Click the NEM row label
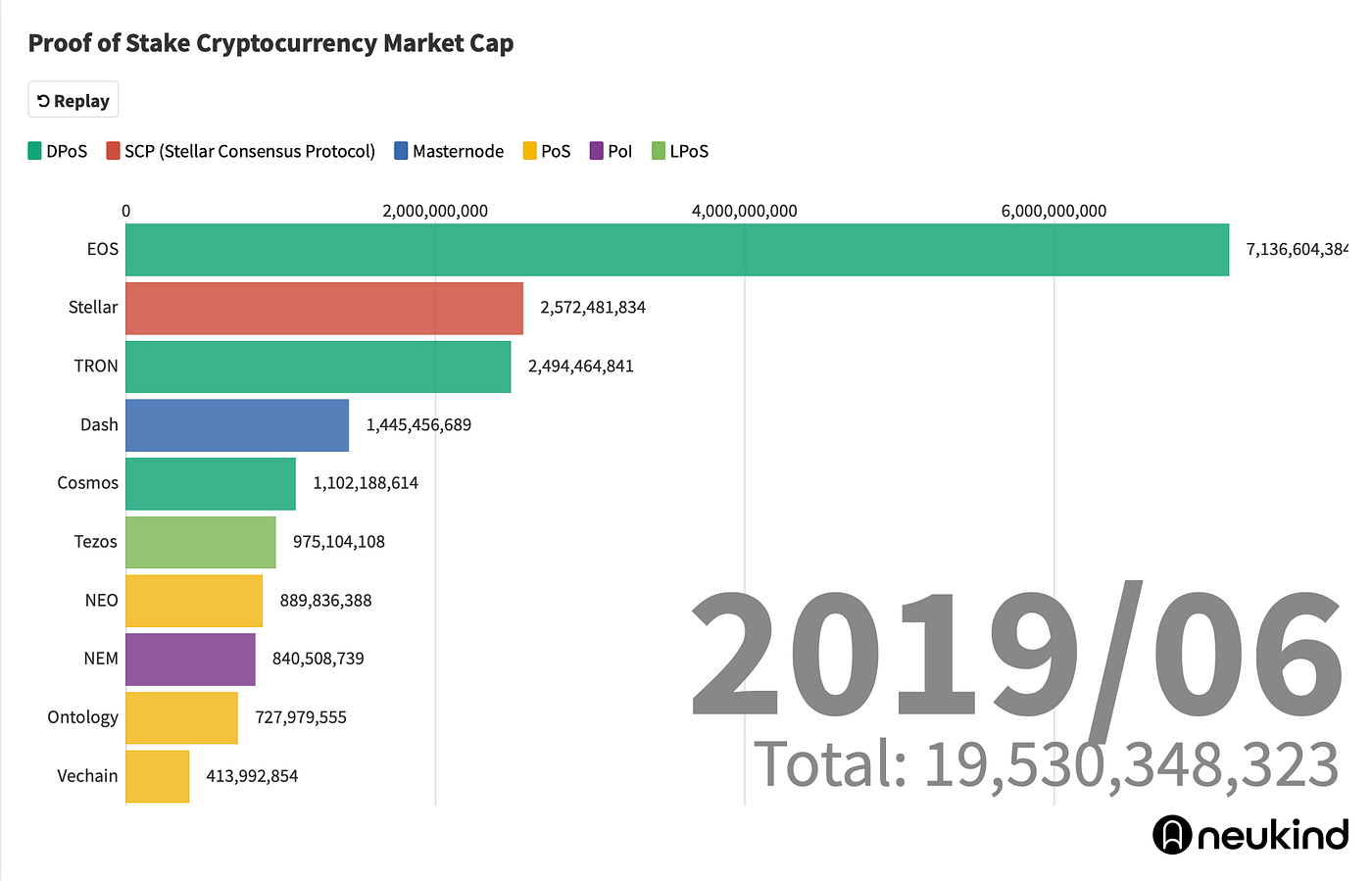1372x881 pixels. click(x=101, y=659)
